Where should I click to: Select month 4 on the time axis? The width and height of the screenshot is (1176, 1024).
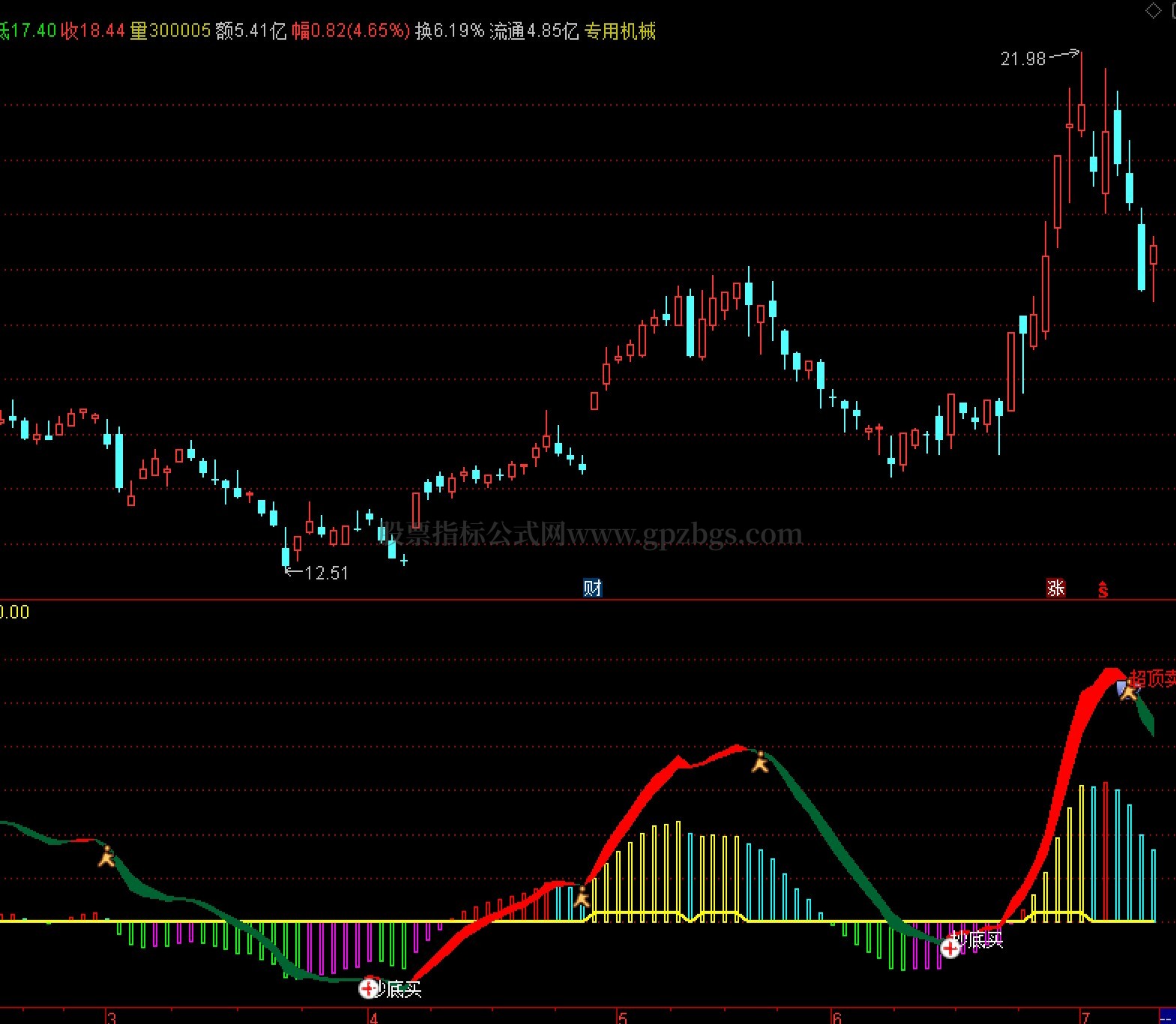pos(373,1017)
